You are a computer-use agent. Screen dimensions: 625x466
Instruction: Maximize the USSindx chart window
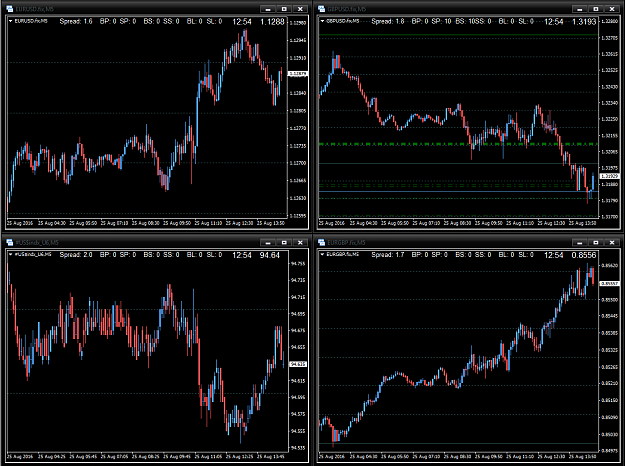click(284, 242)
